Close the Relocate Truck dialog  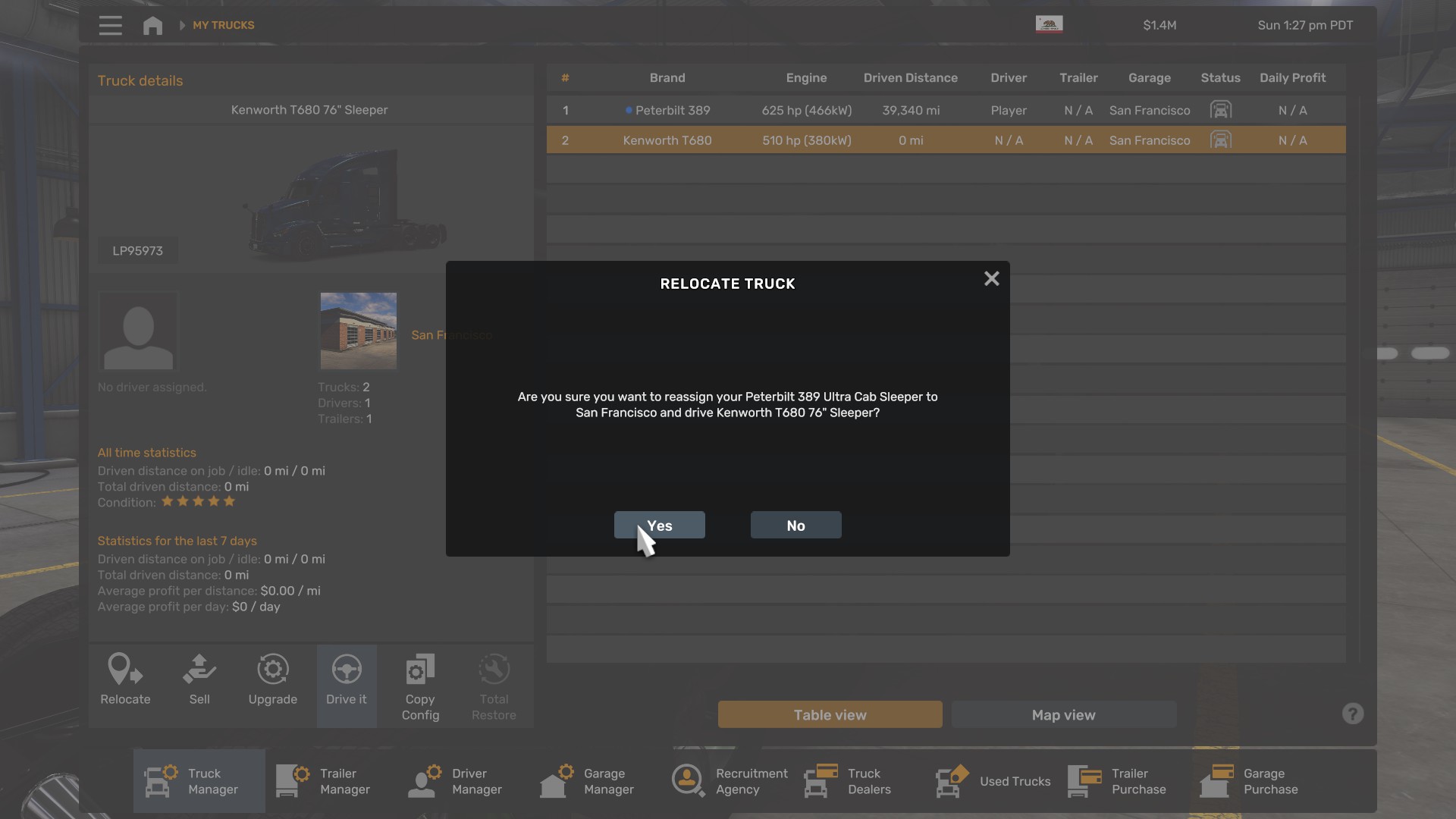tap(991, 278)
